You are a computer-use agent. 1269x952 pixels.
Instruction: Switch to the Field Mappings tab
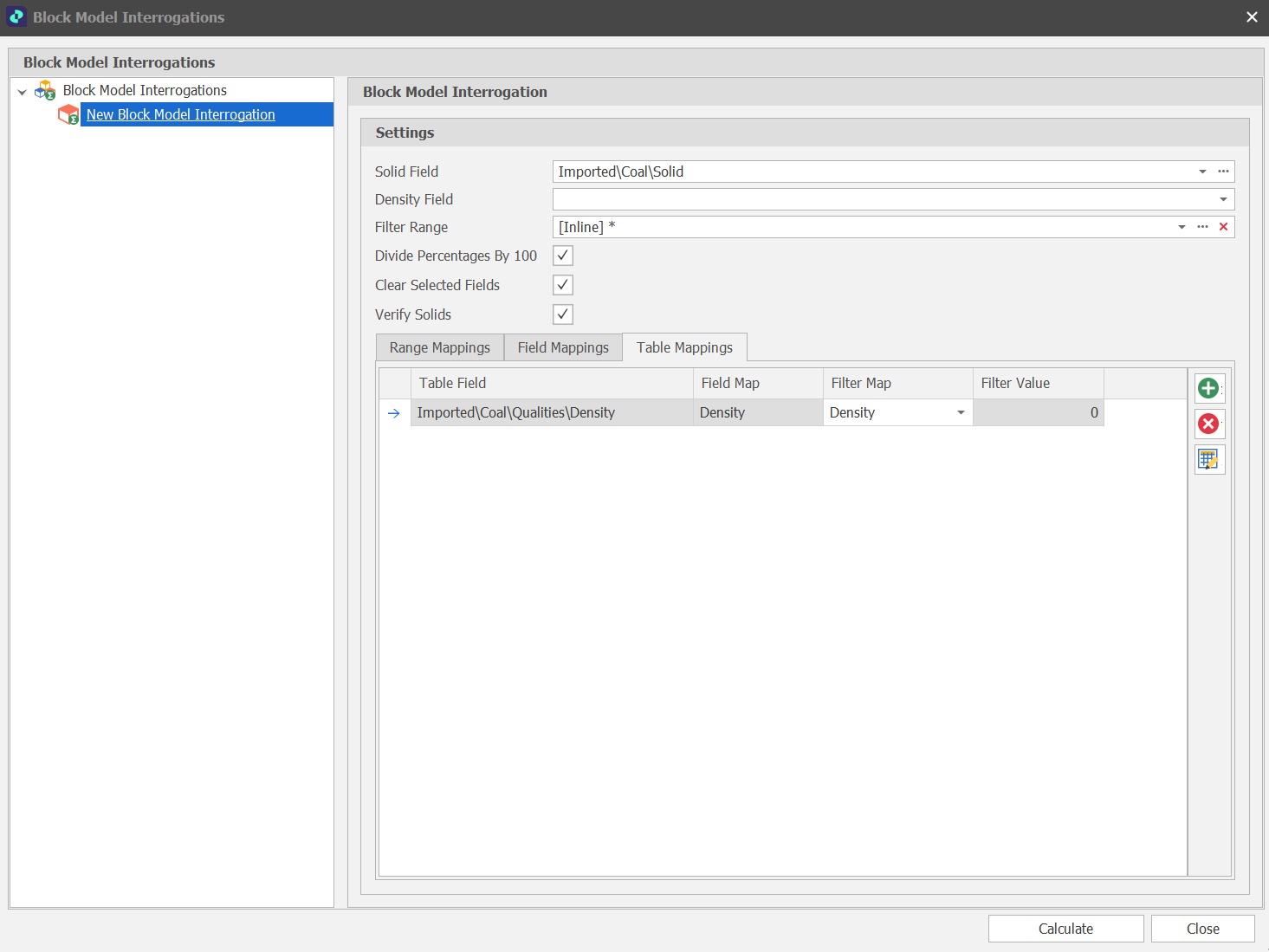563,347
